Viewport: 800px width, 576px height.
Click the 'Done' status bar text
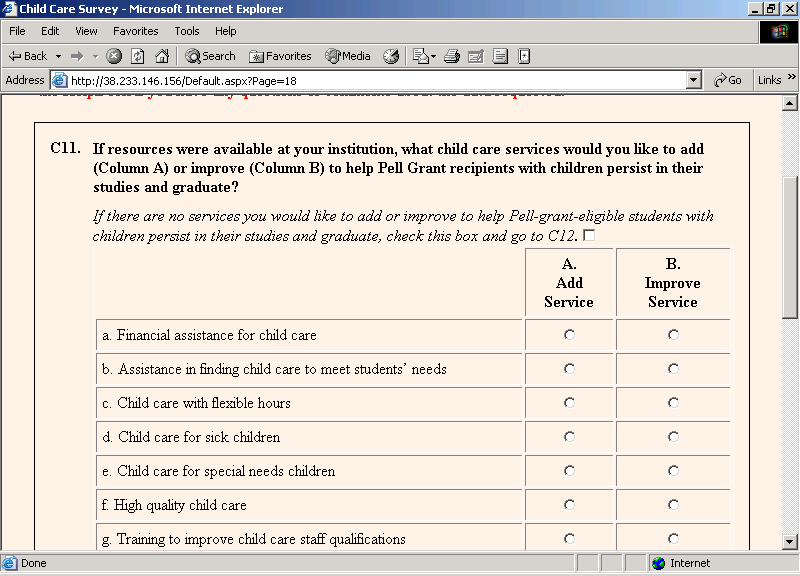coord(34,563)
